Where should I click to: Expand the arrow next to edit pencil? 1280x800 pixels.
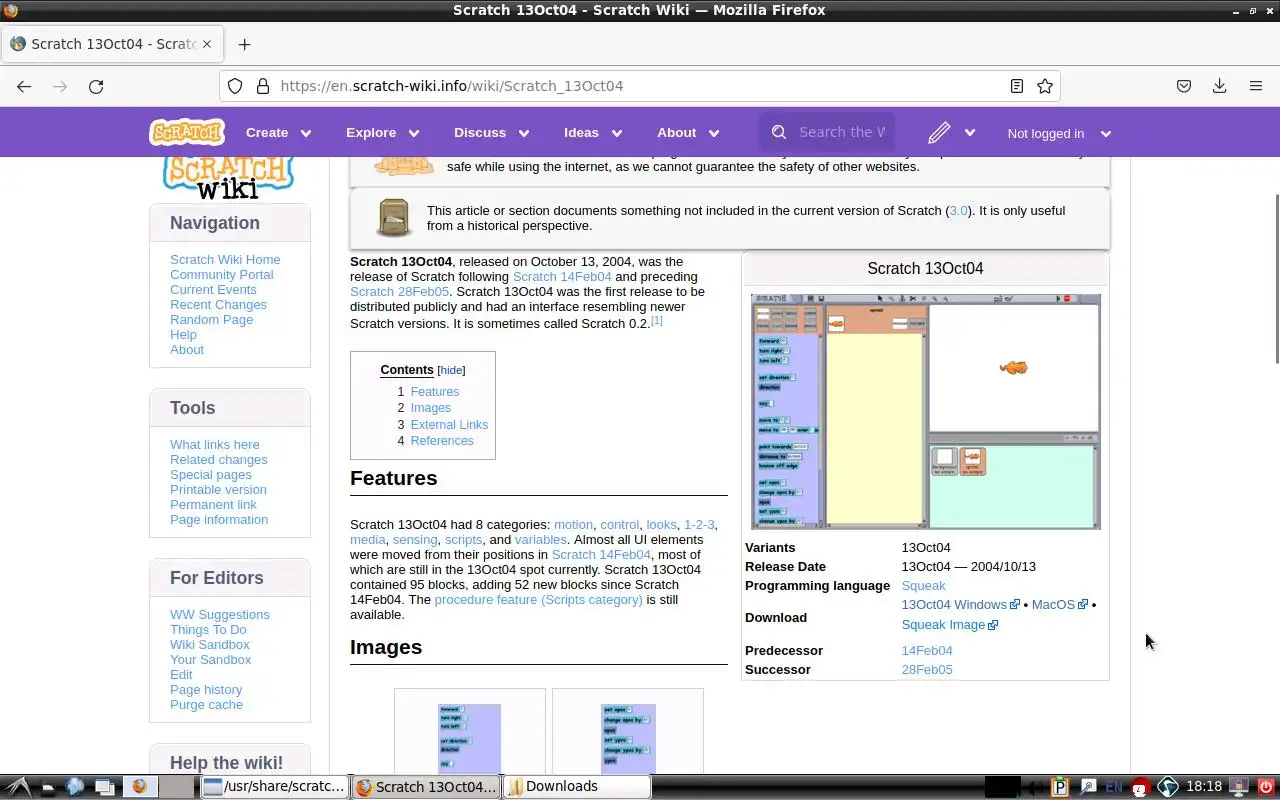coord(969,133)
